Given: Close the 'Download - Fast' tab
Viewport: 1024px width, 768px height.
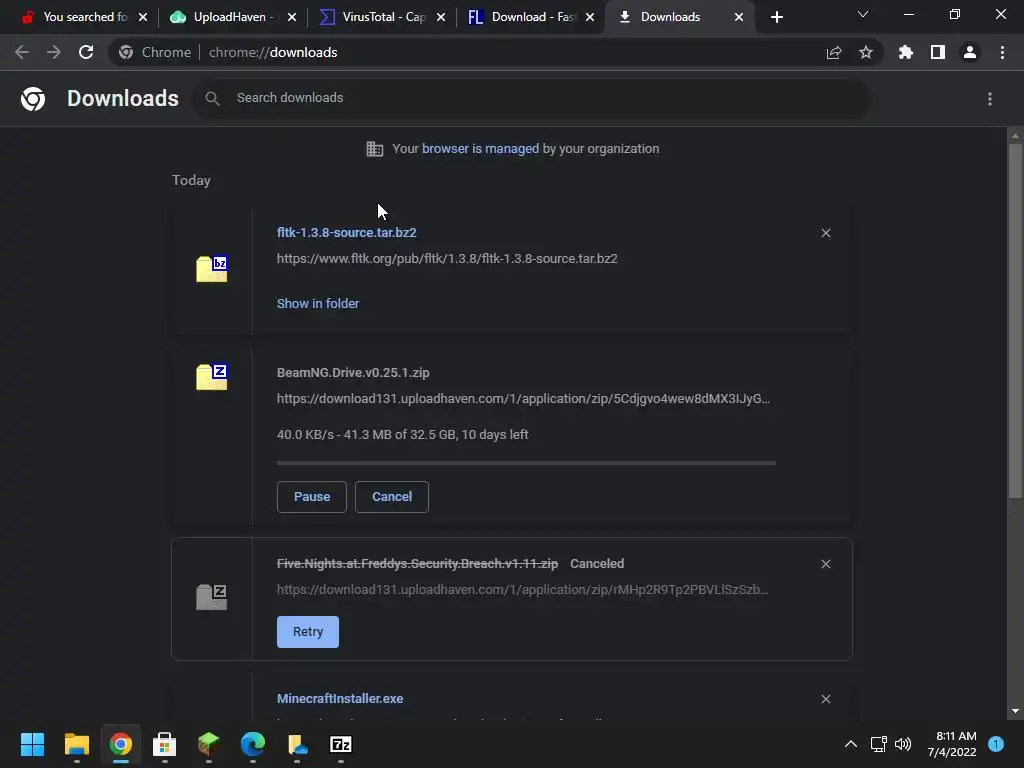Looking at the screenshot, I should pos(590,17).
